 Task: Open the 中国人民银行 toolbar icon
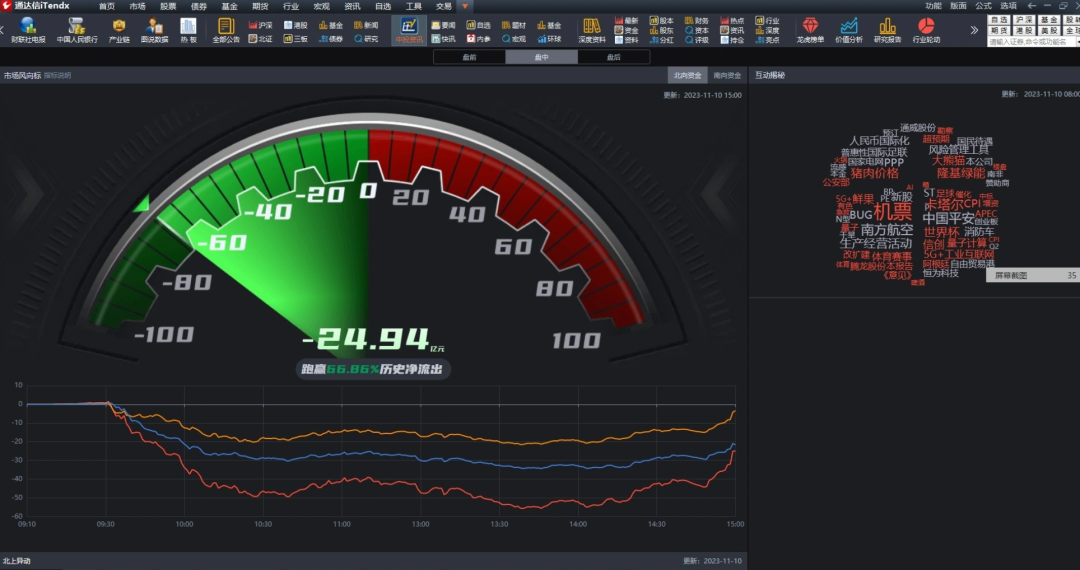(77, 30)
